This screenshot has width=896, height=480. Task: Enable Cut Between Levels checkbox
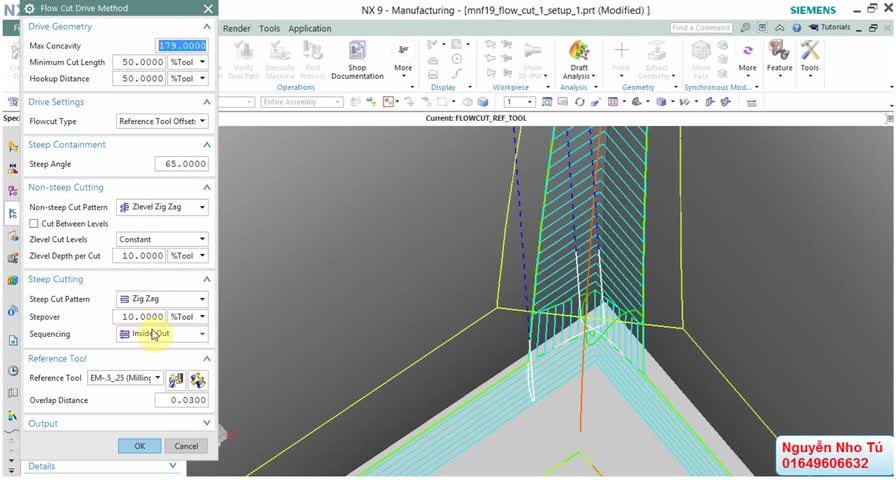pyautogui.click(x=34, y=223)
